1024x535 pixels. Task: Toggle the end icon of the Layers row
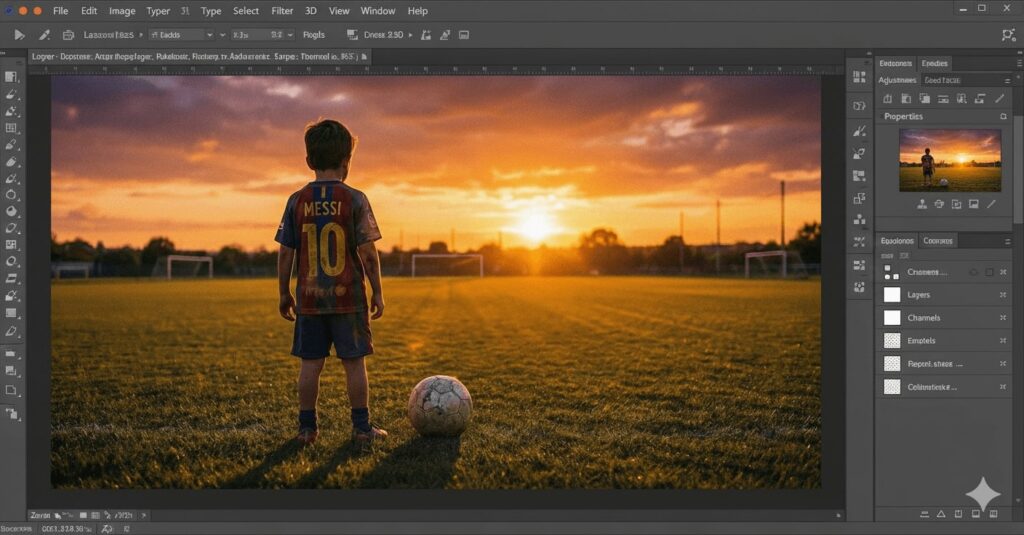(1002, 295)
